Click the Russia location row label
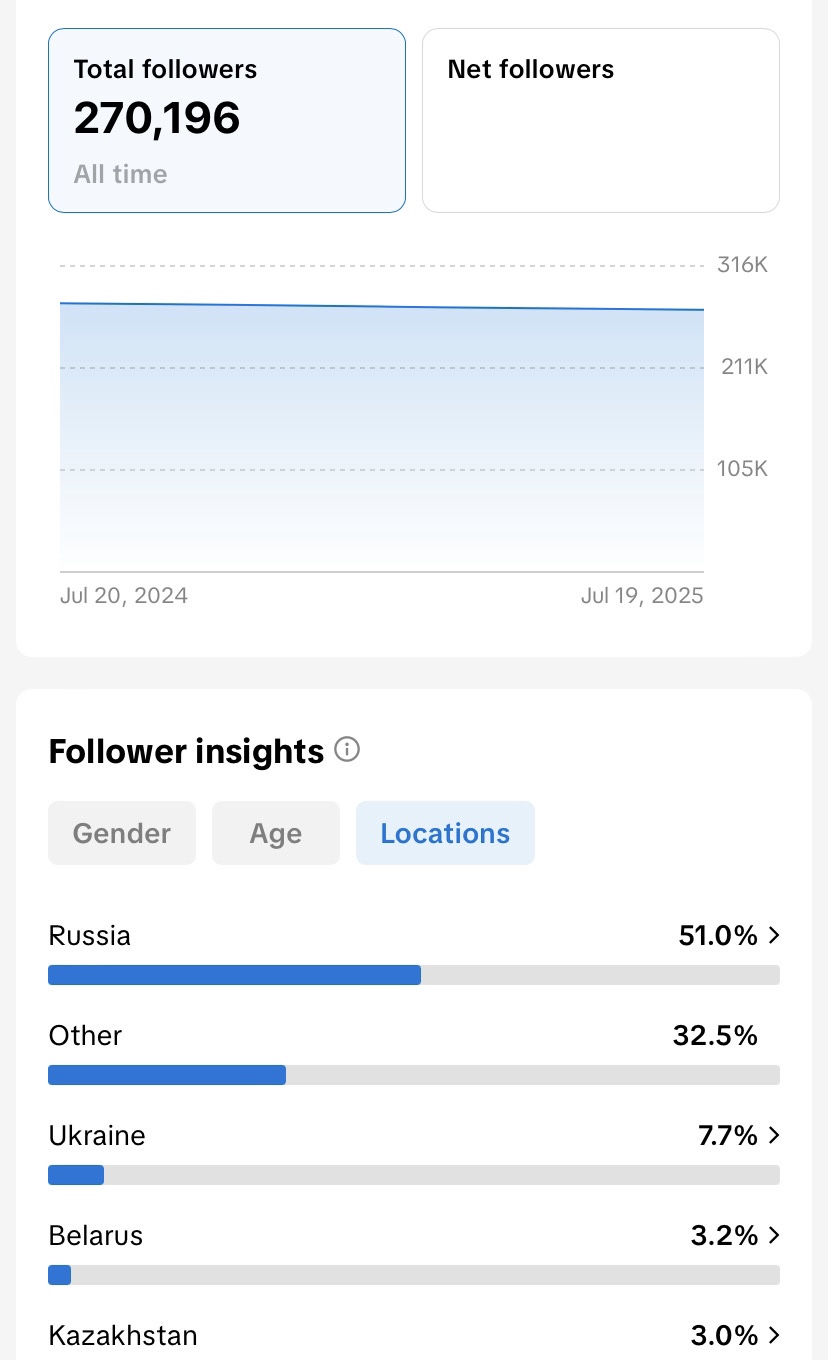 click(90, 936)
